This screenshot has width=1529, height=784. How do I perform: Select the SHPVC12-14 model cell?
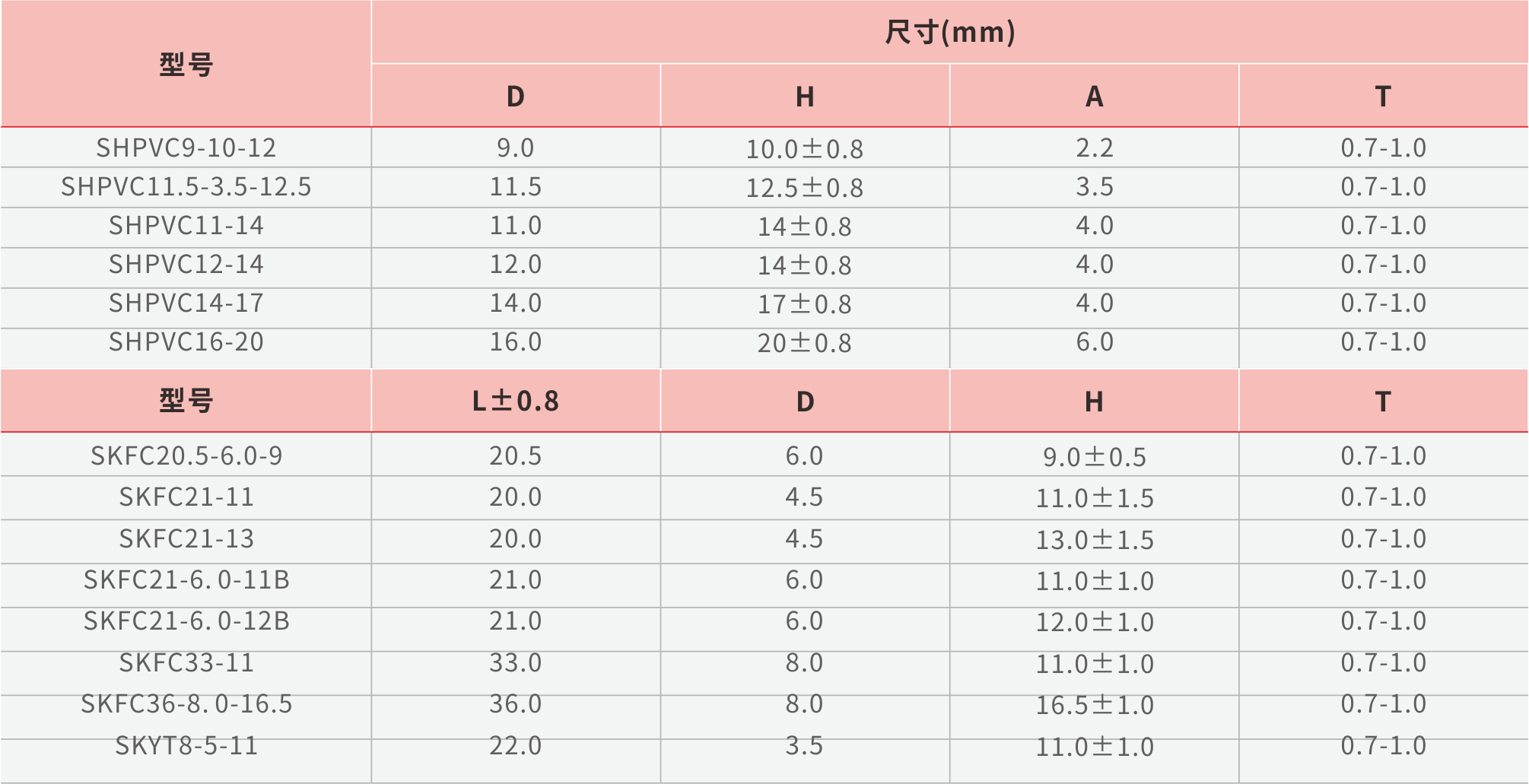(186, 265)
